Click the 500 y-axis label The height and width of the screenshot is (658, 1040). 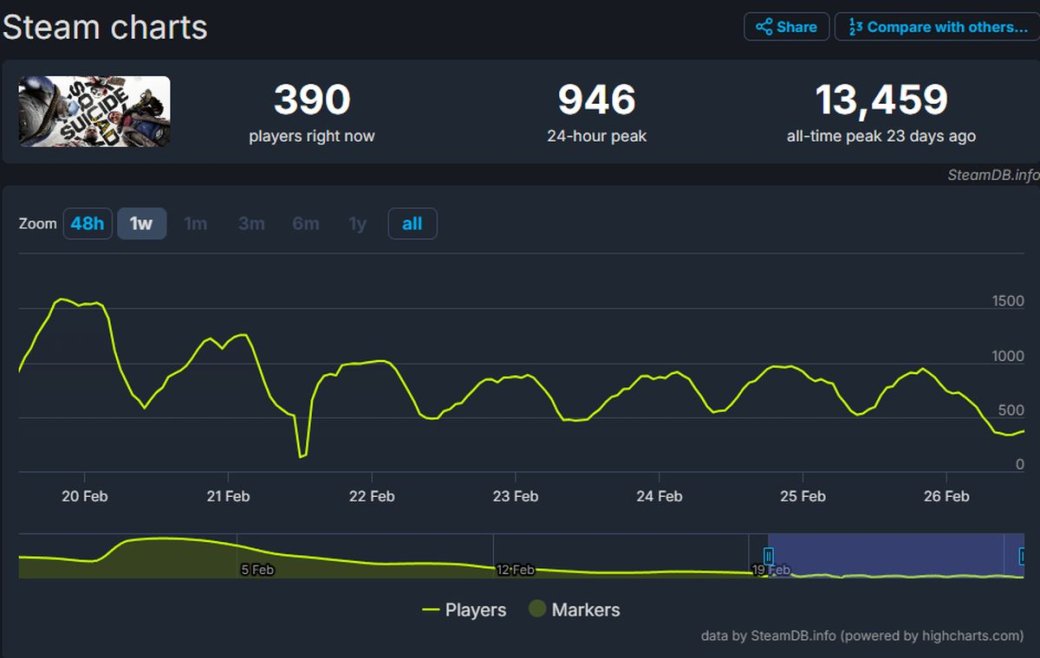1011,411
